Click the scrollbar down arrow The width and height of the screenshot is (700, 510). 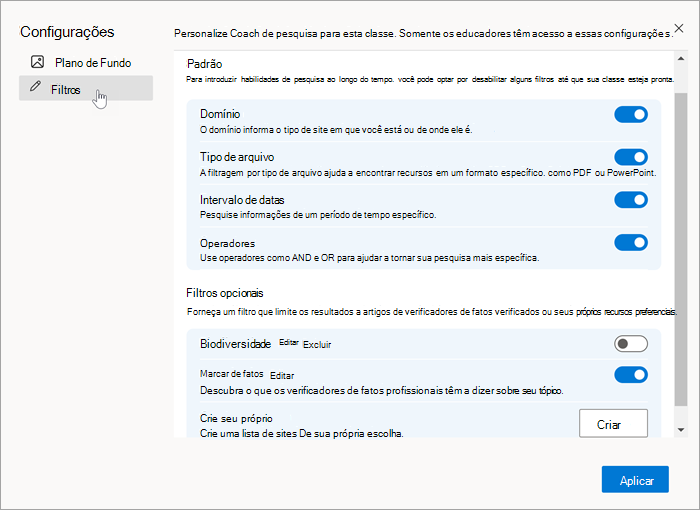coord(681,430)
